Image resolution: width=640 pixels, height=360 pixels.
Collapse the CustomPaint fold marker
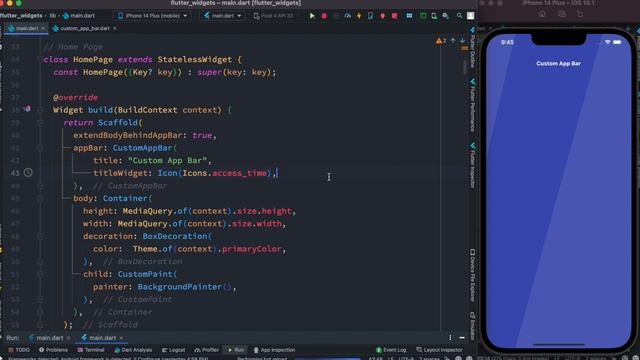click(40, 274)
